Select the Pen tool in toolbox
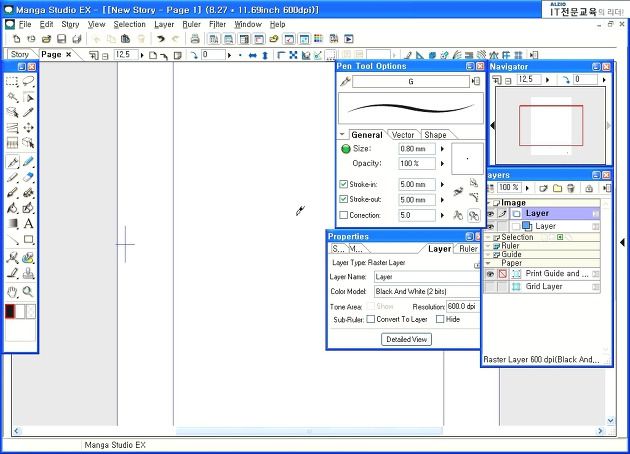630x454 pixels. coord(12,162)
